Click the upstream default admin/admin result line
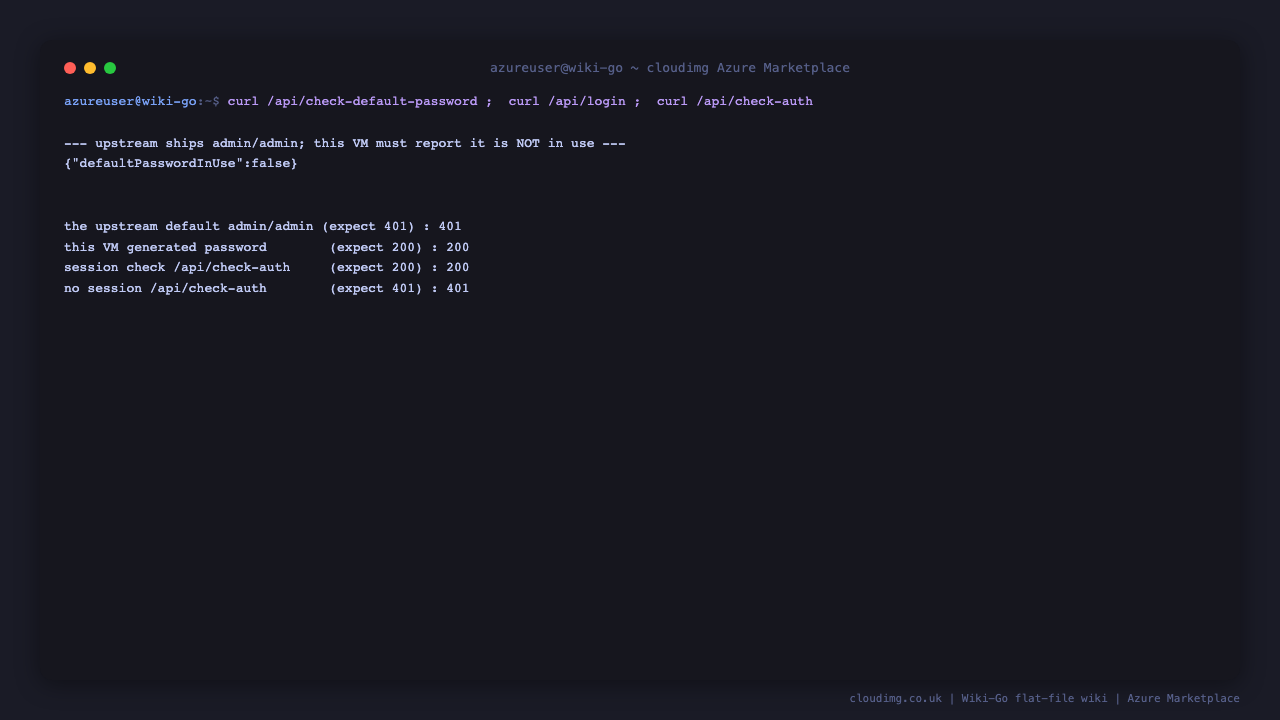 263,226
